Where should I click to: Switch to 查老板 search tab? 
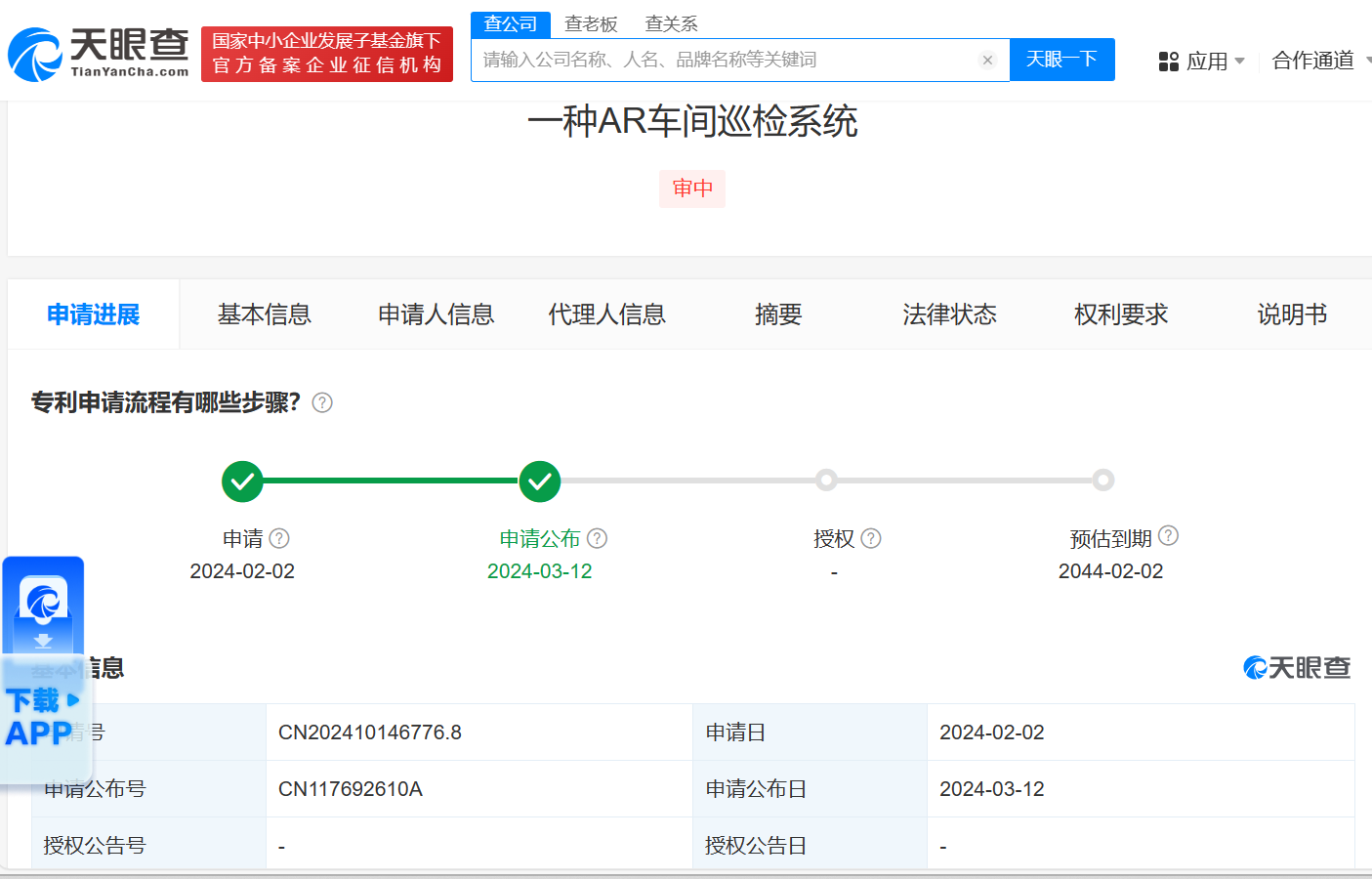click(x=591, y=24)
